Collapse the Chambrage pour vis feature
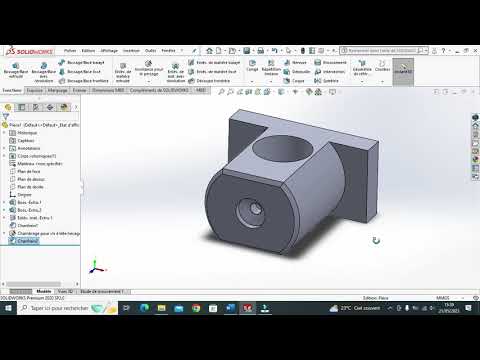480x360 pixels. pos(4,233)
